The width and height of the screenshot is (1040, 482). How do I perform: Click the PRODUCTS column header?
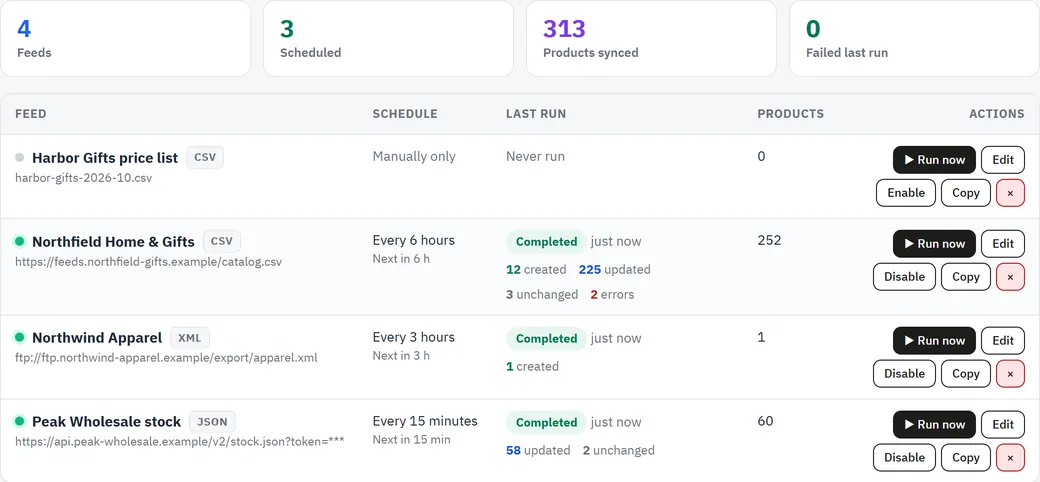(791, 114)
